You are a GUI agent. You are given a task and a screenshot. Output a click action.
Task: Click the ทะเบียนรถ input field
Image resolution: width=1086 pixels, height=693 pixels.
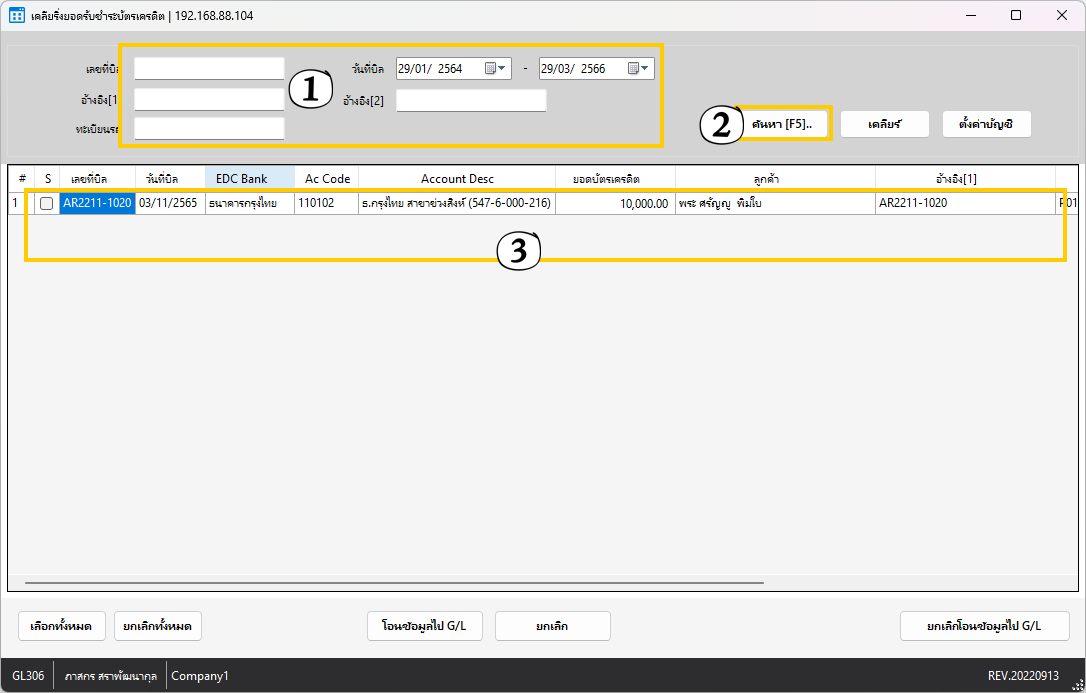[x=209, y=129]
